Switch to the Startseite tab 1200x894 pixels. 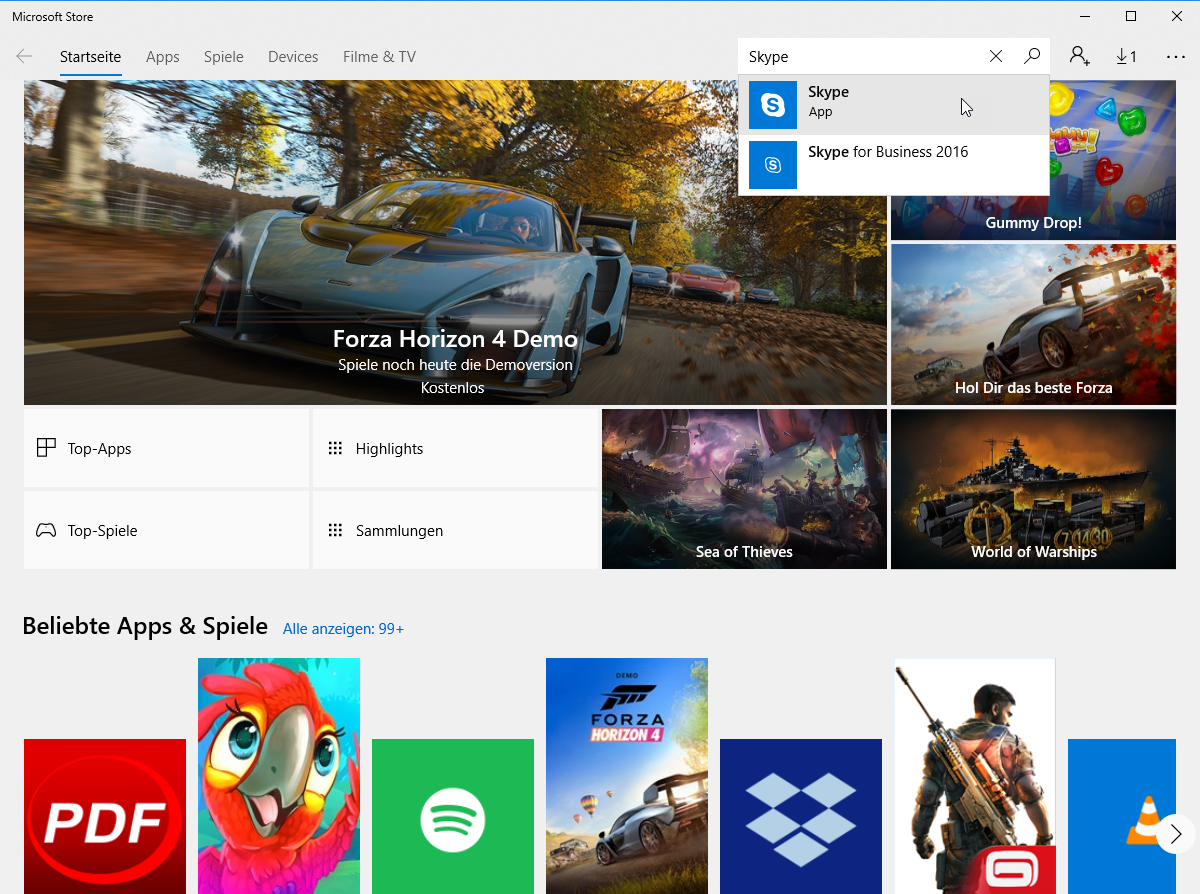(91, 57)
